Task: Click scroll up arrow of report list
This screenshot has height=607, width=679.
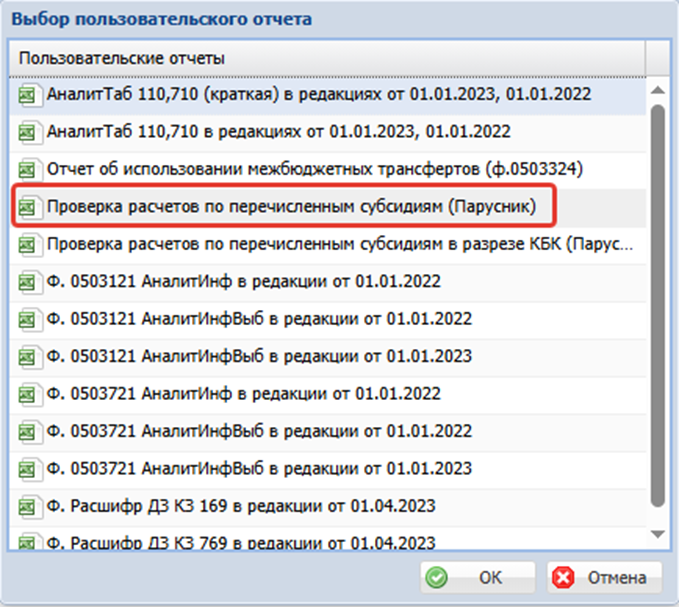Action: tap(658, 90)
